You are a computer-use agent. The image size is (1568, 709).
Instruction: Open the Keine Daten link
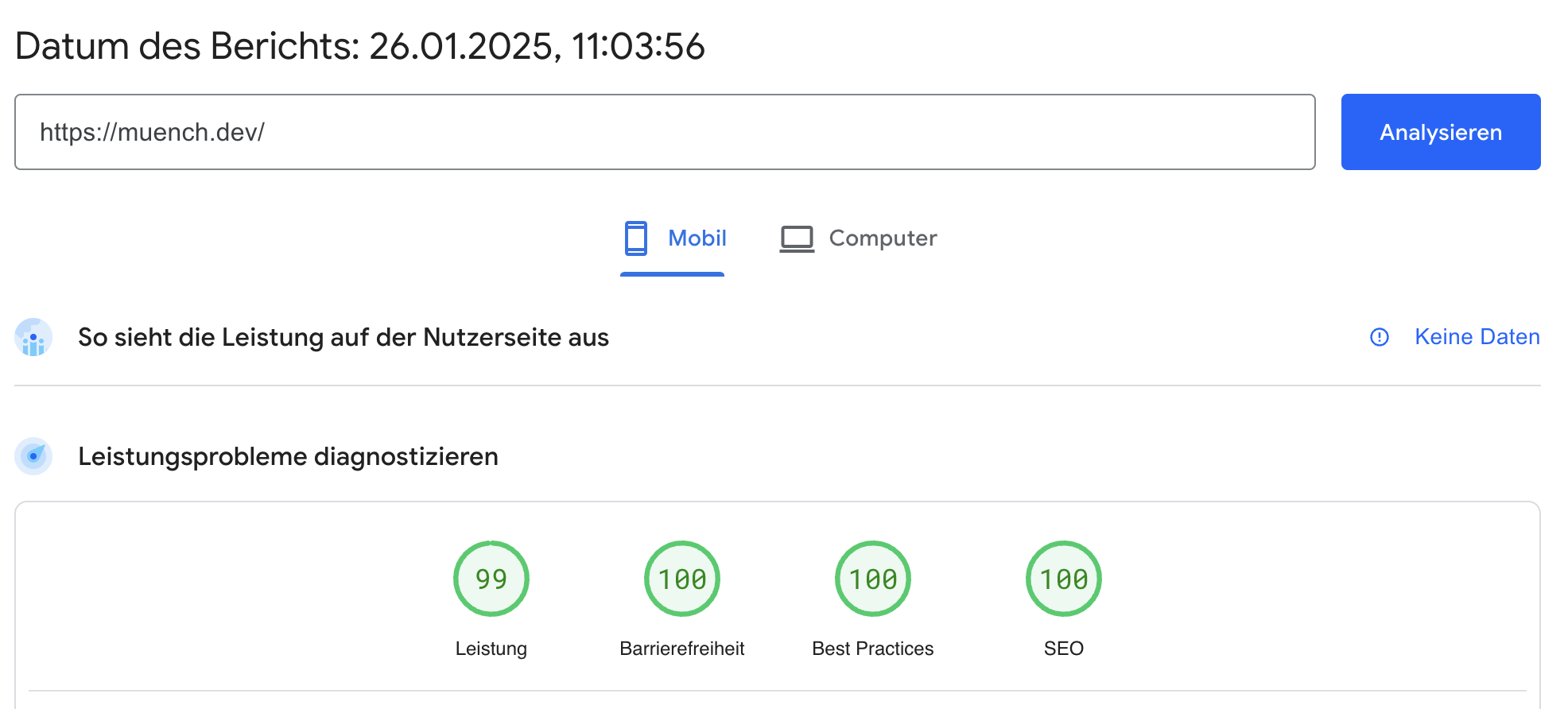[1477, 337]
